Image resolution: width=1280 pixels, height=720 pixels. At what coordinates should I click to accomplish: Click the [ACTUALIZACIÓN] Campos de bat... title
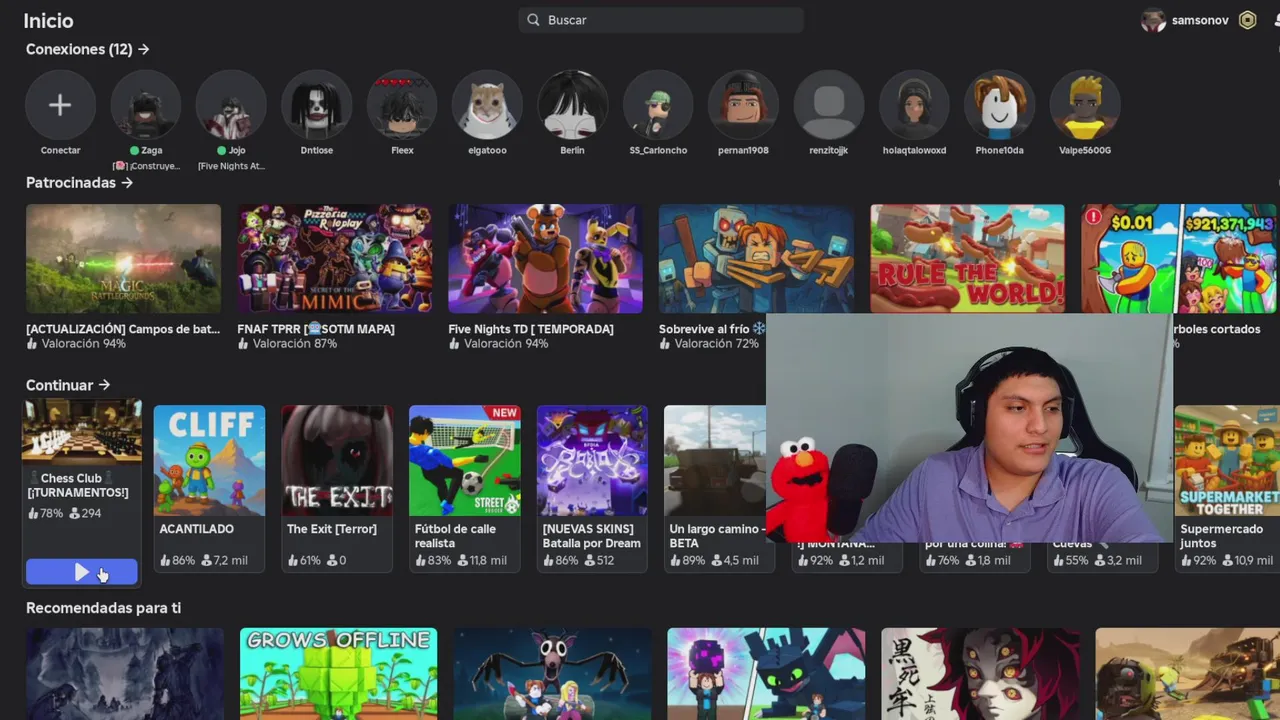123,329
